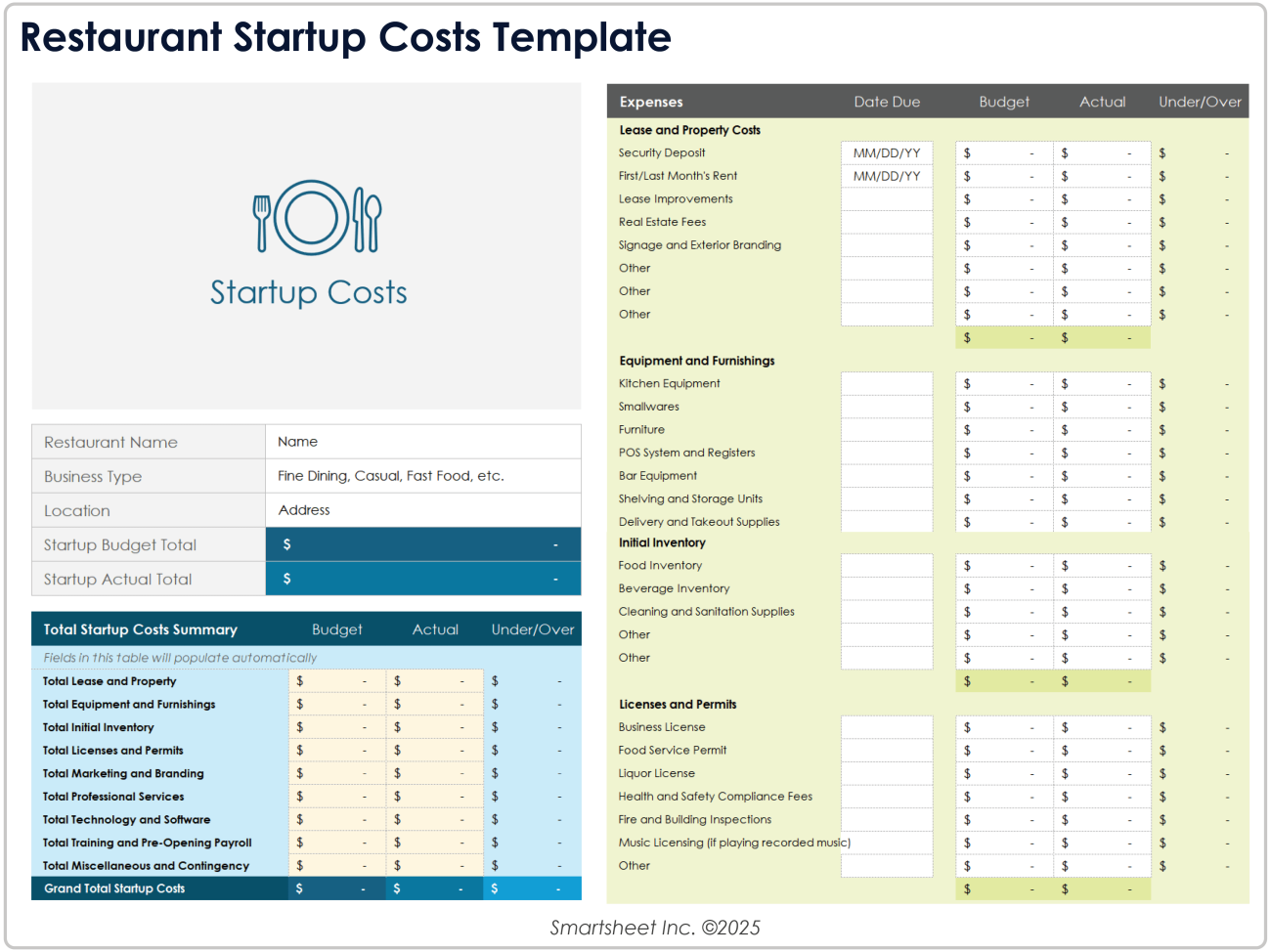This screenshot has width=1271, height=952.
Task: Click the Expenses header bar
Action: pyautogui.click(x=650, y=101)
